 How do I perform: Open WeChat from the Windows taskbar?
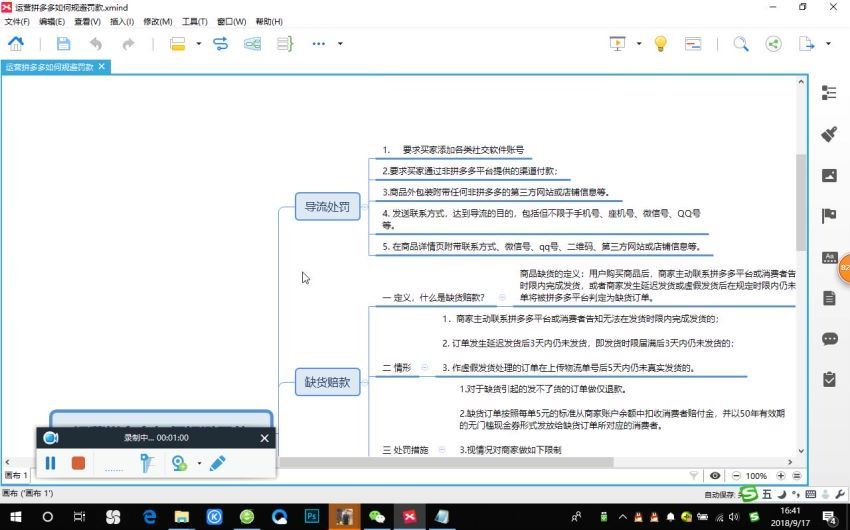(376, 516)
